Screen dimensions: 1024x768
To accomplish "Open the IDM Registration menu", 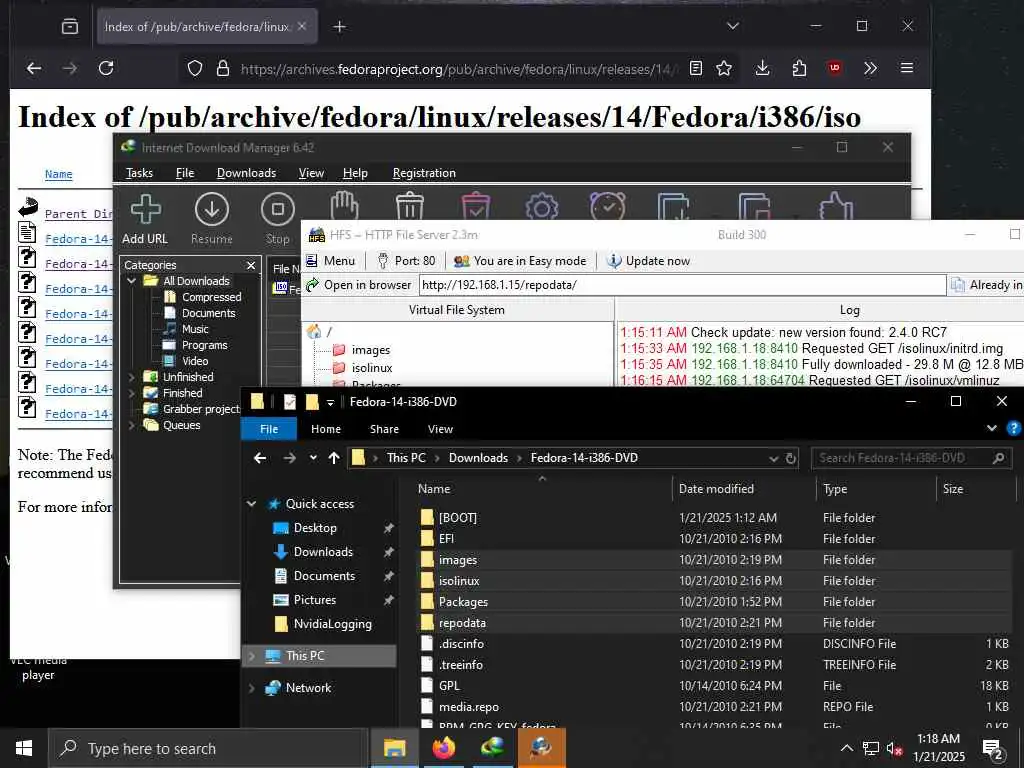I will point(424,173).
